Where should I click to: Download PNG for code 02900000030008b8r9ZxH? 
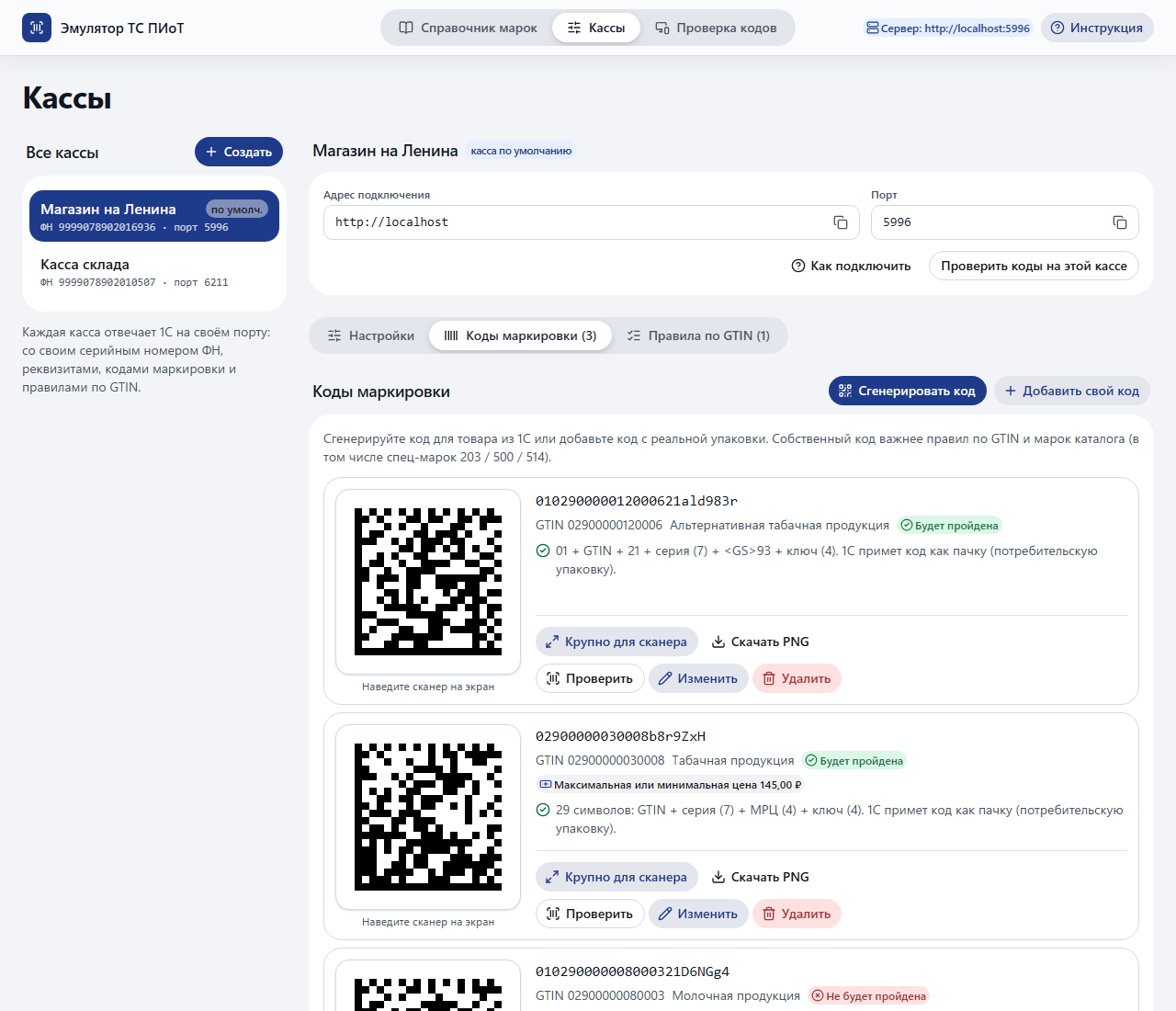[761, 877]
